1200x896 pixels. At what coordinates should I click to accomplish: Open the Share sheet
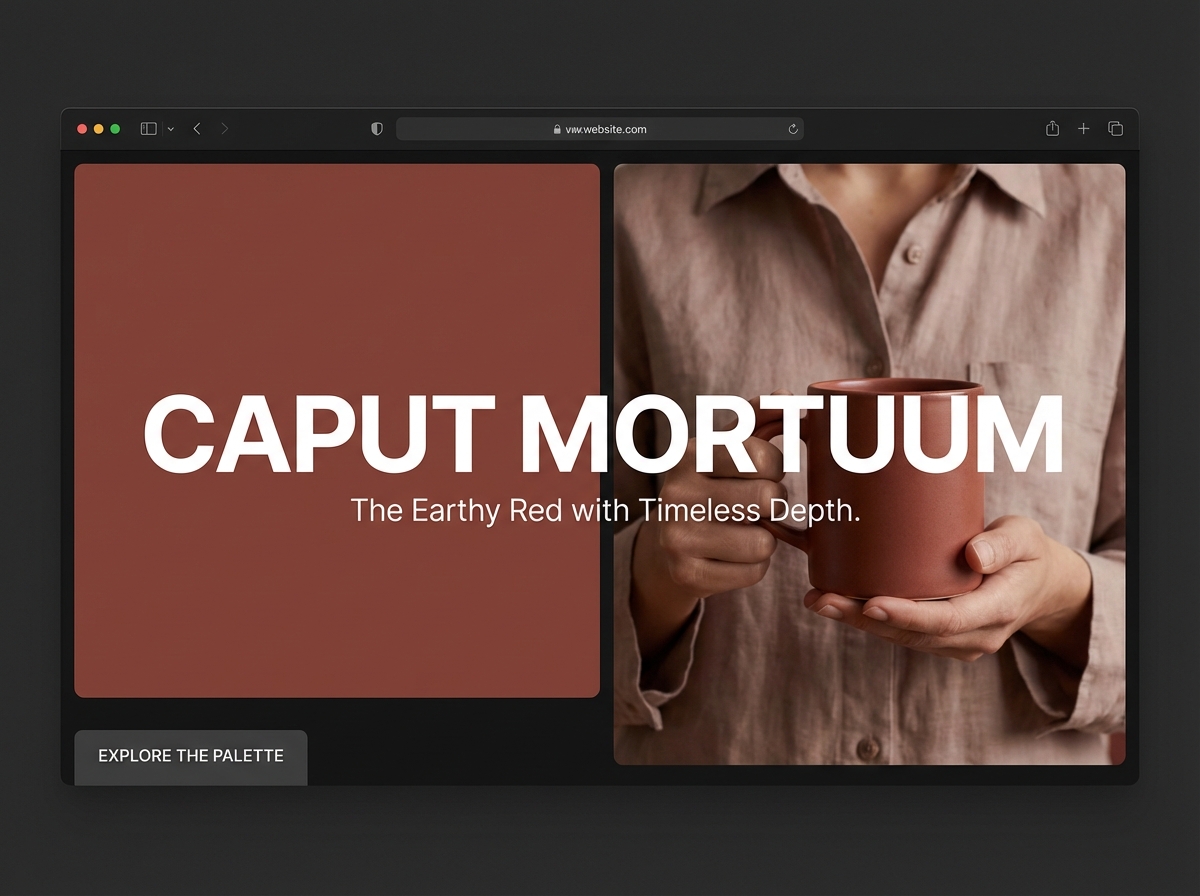click(x=1051, y=128)
